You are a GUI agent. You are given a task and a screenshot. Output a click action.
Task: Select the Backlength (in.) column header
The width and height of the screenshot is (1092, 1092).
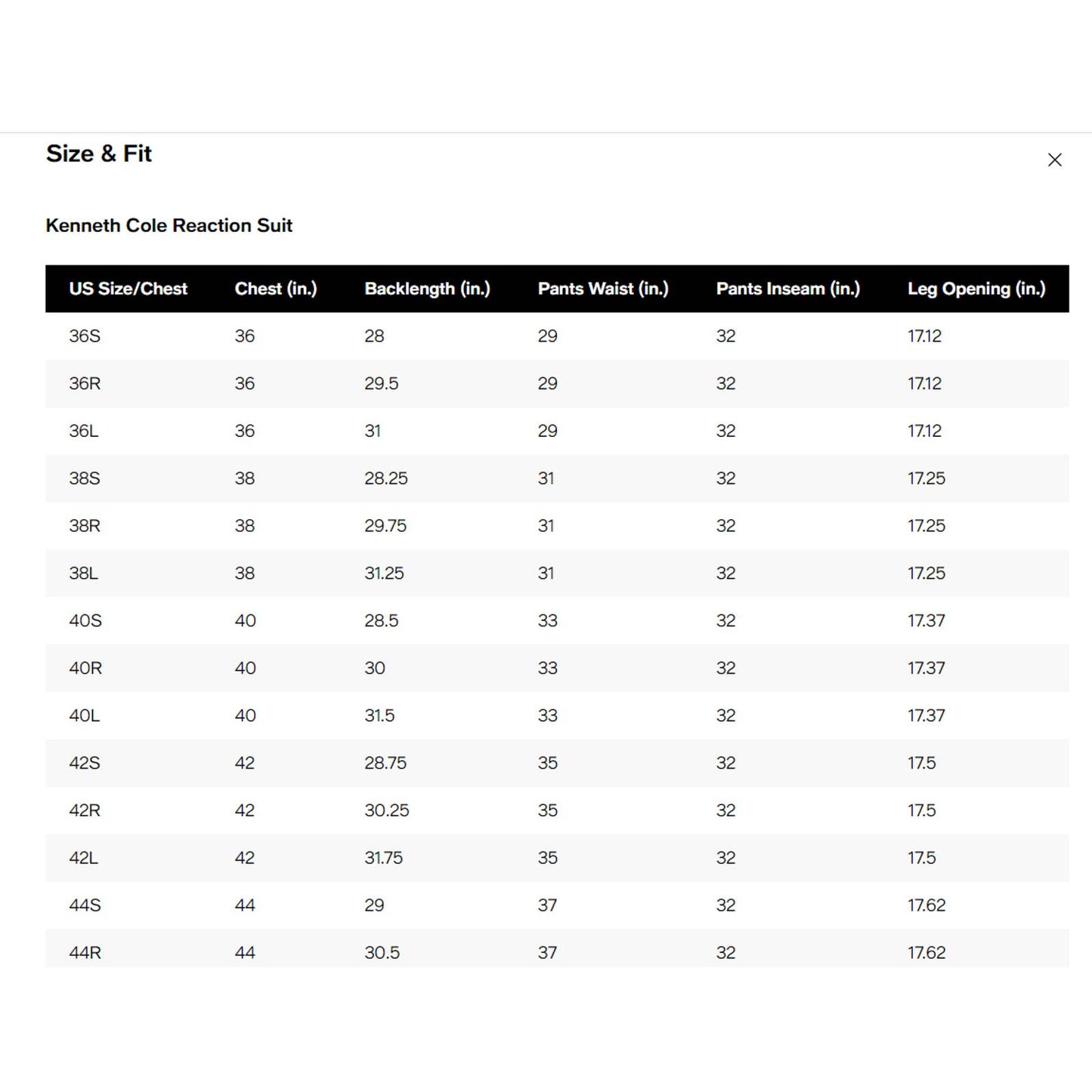click(x=427, y=289)
